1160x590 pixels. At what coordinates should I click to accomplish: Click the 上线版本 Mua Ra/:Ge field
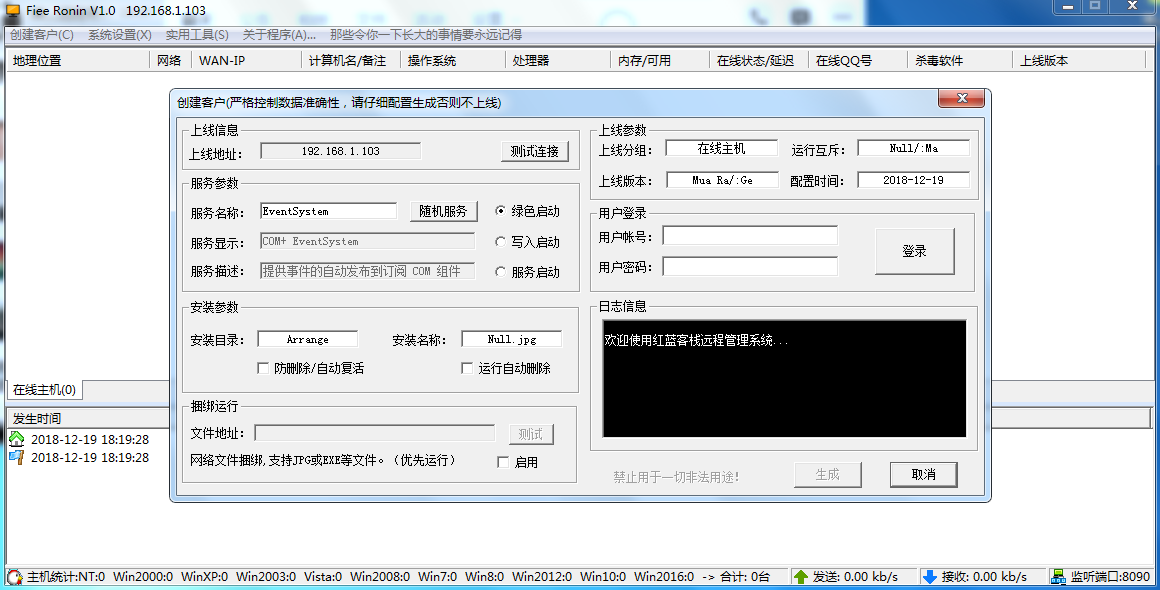click(723, 180)
